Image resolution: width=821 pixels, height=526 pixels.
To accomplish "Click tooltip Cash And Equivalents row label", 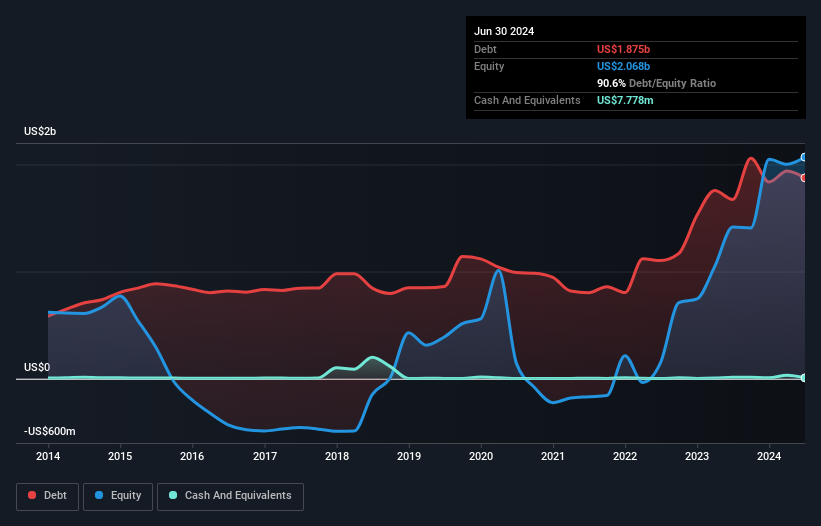I will click(527, 100).
